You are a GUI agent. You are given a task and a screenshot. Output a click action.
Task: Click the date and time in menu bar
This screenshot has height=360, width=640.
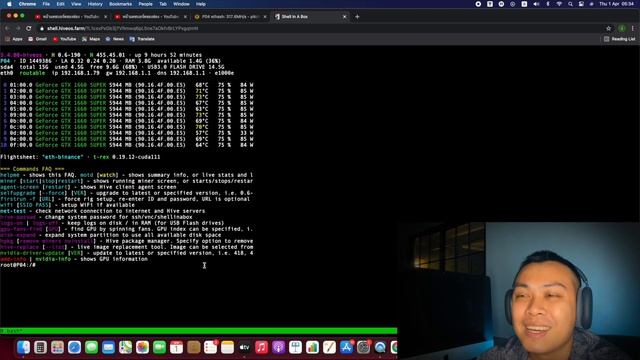point(616,4)
